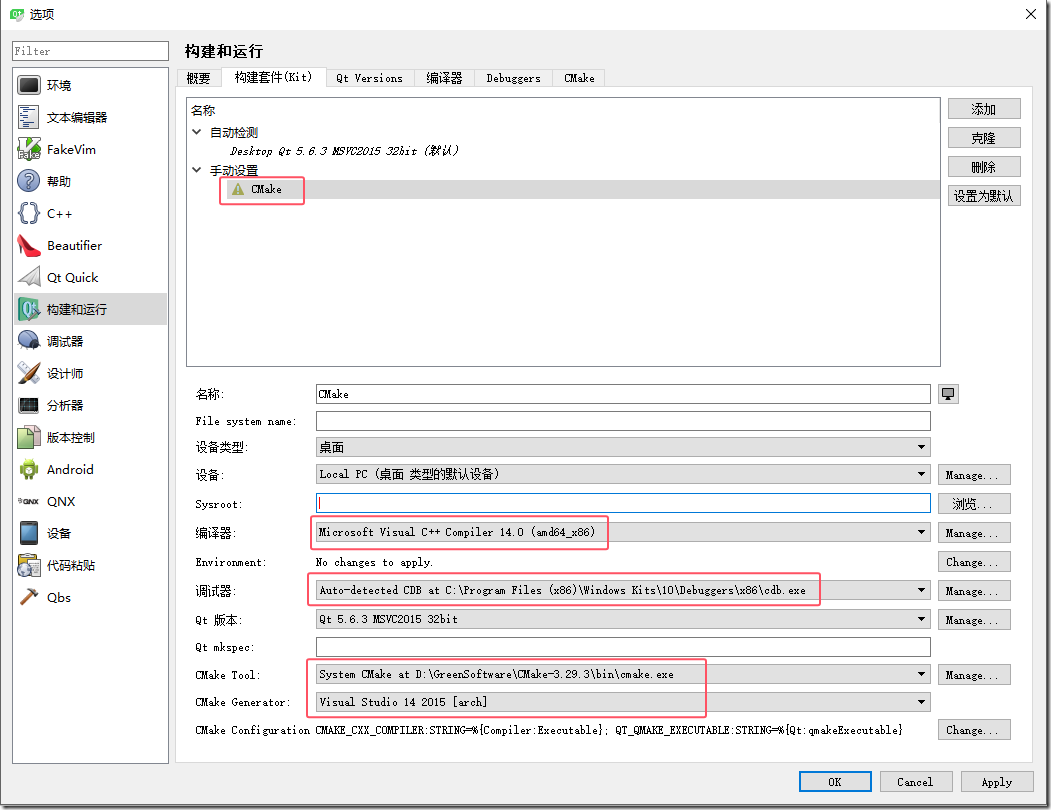The height and width of the screenshot is (810, 1051).
Task: Click the File system name field
Action: pos(623,421)
